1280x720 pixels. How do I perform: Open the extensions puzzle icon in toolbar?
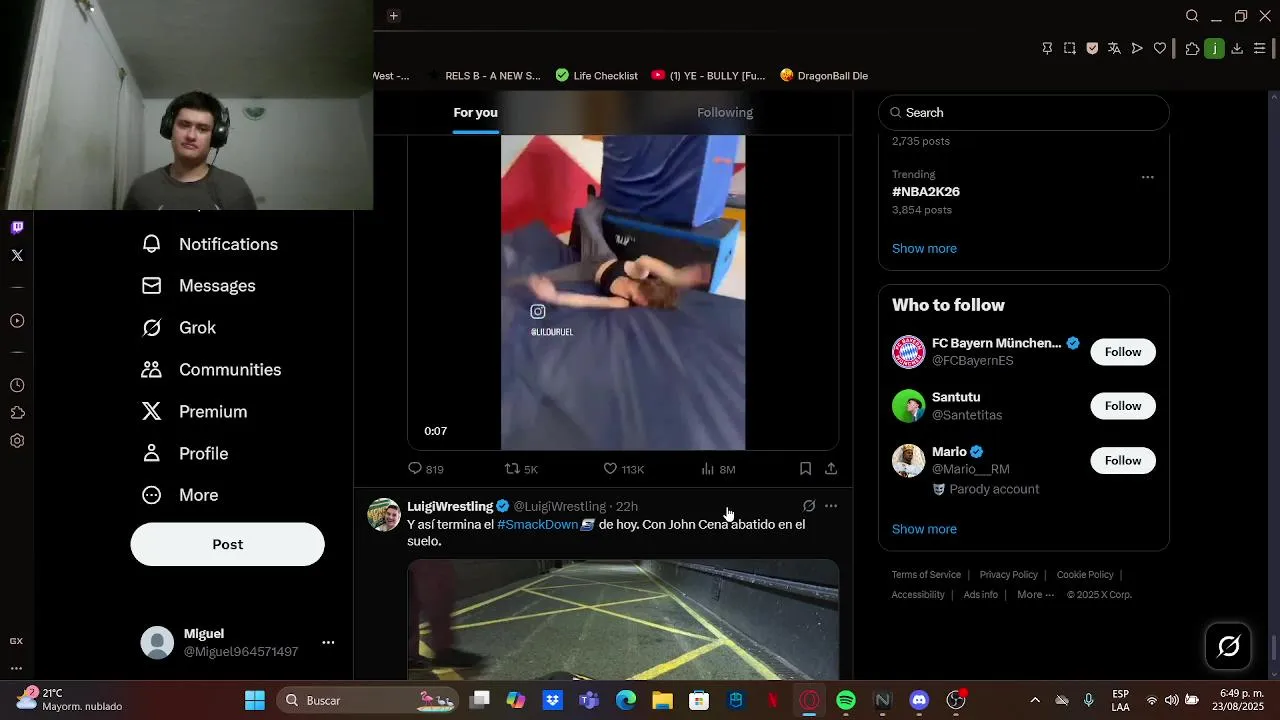coord(1192,48)
